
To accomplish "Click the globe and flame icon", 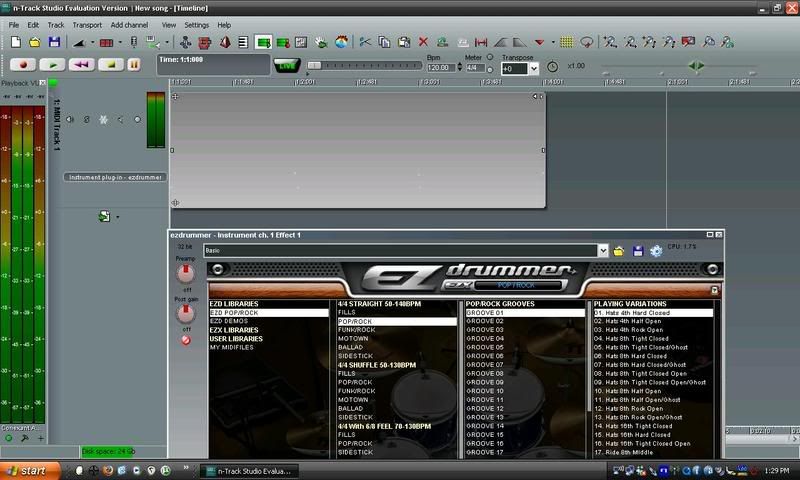I will [x=341, y=42].
